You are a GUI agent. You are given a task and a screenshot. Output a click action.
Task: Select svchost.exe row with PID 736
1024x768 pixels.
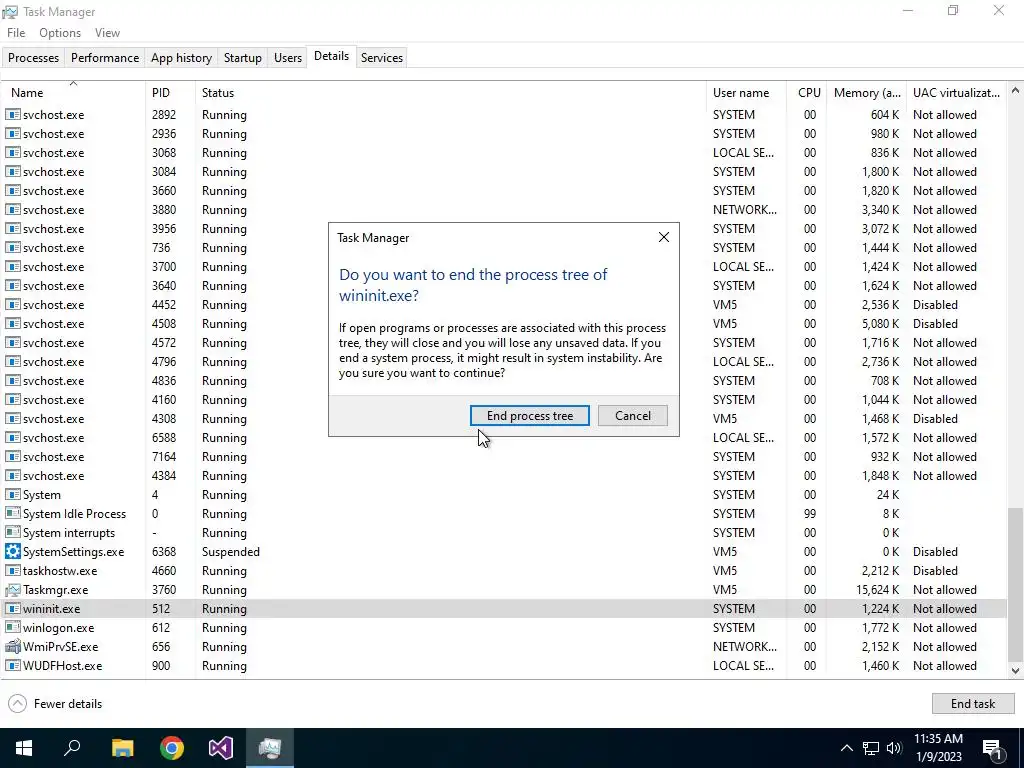tap(504, 248)
